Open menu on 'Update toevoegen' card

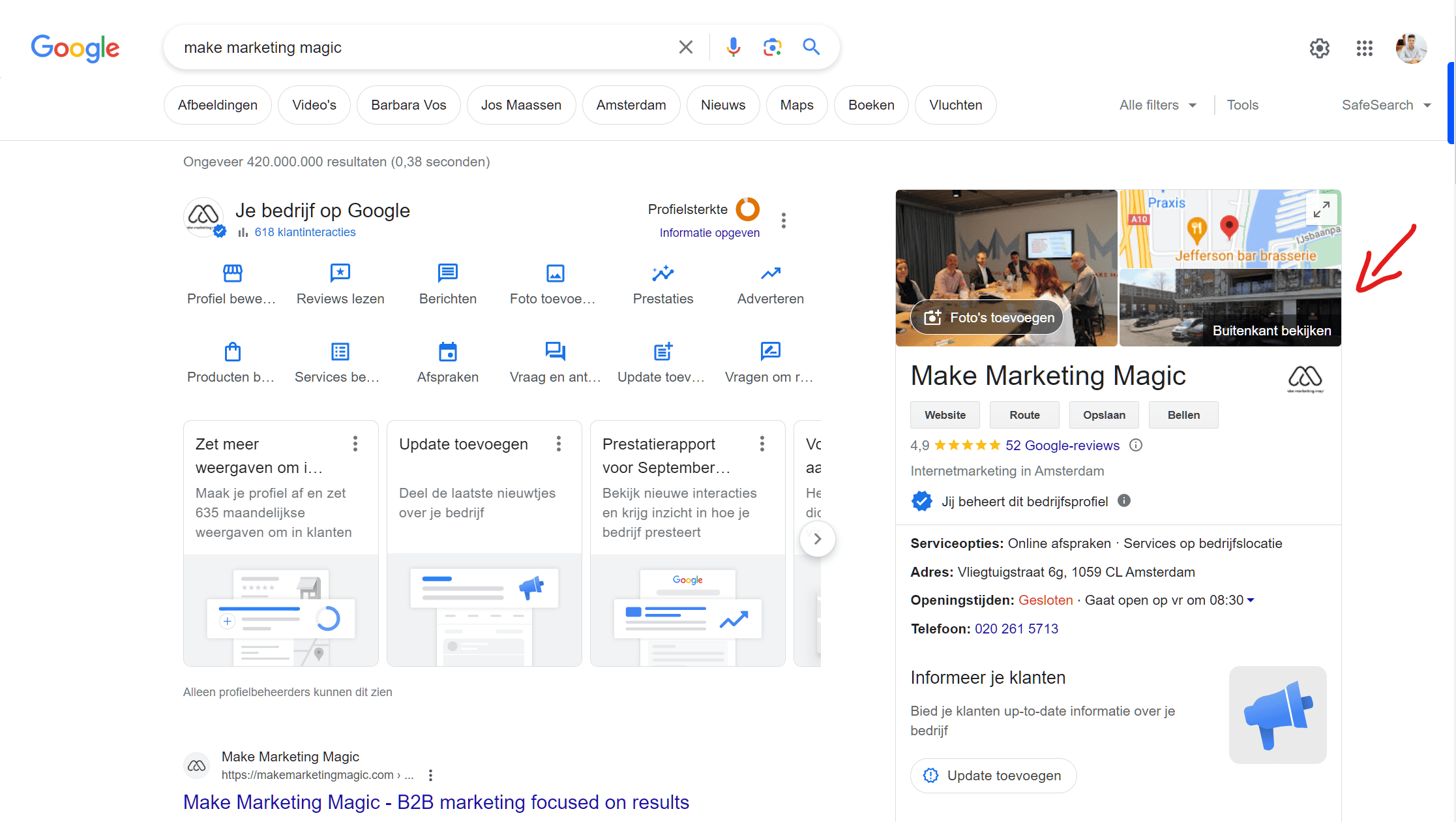pos(559,444)
